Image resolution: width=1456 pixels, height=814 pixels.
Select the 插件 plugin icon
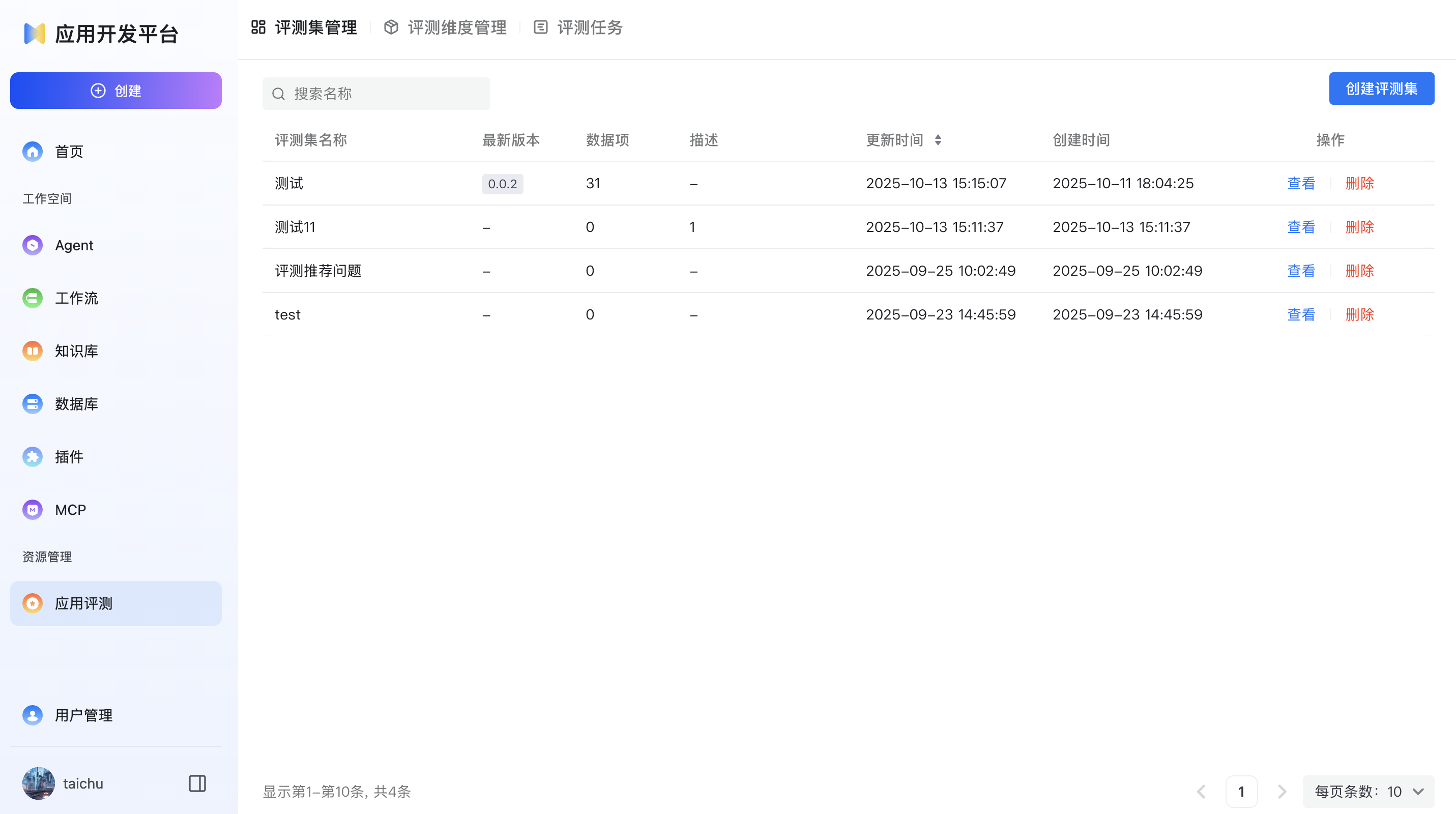pos(32,457)
